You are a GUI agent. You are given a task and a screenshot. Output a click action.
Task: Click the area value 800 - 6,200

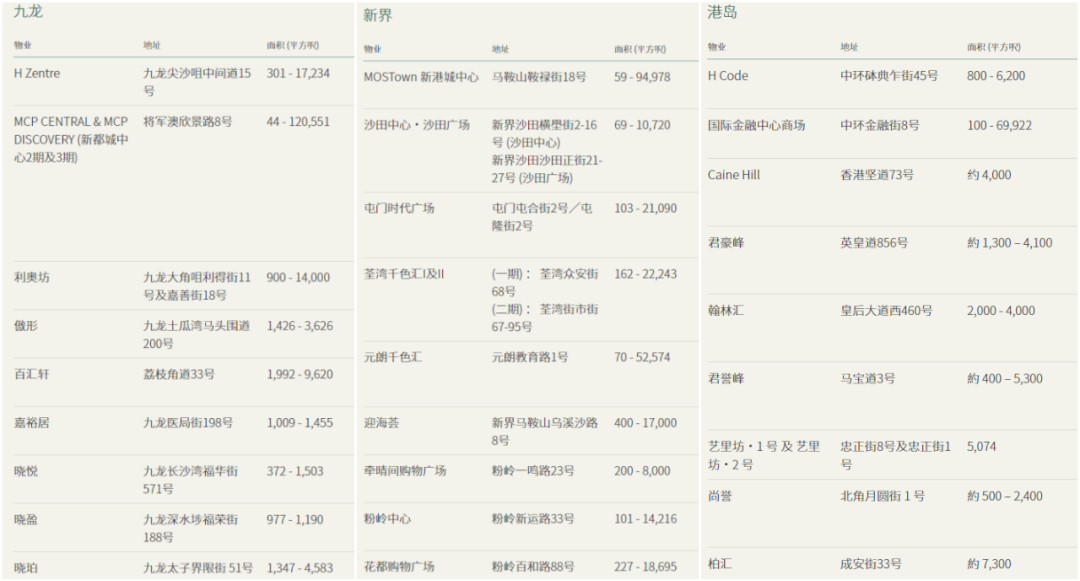point(996,76)
